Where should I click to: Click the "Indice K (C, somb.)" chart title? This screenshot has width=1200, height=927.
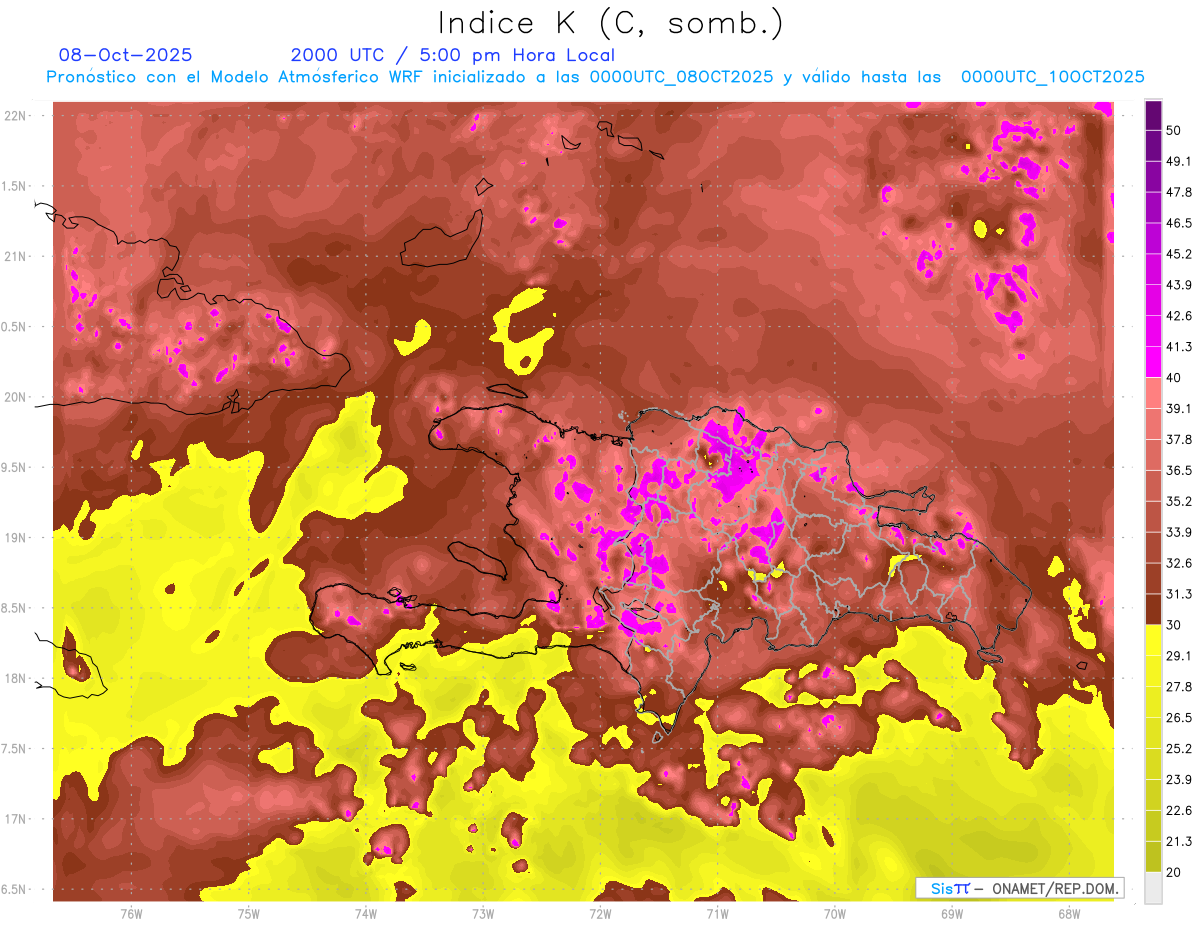tap(610, 23)
